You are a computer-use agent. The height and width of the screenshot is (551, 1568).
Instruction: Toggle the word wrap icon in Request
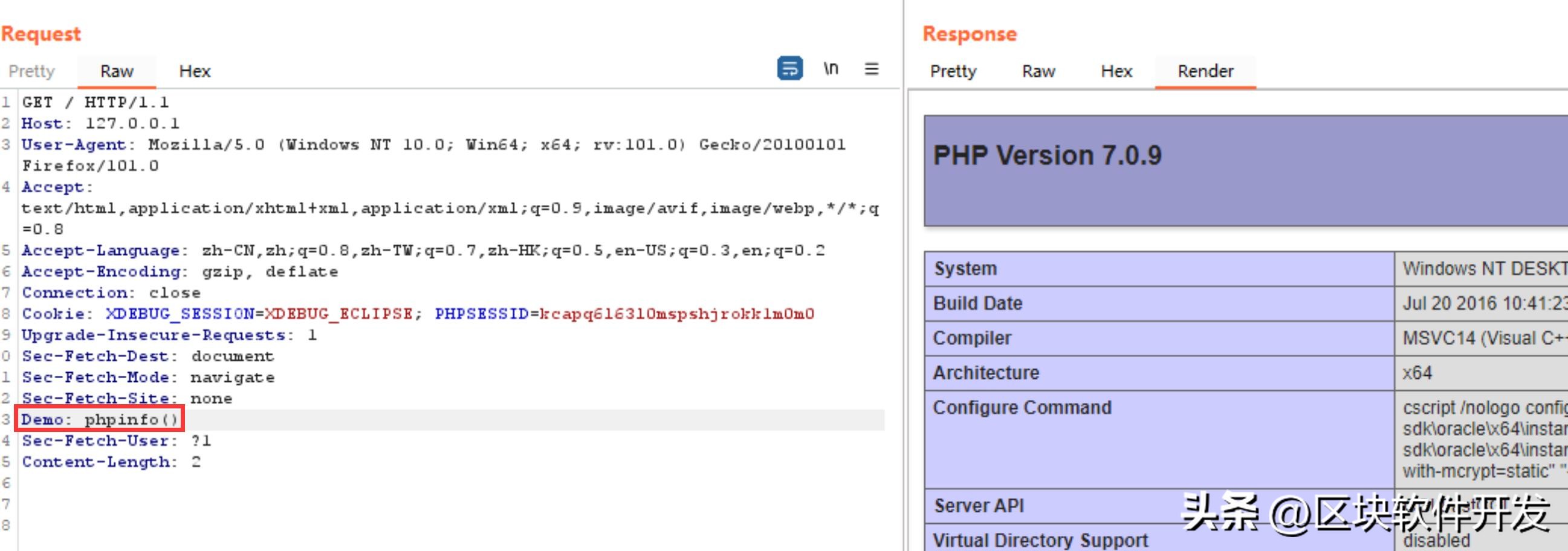point(789,69)
